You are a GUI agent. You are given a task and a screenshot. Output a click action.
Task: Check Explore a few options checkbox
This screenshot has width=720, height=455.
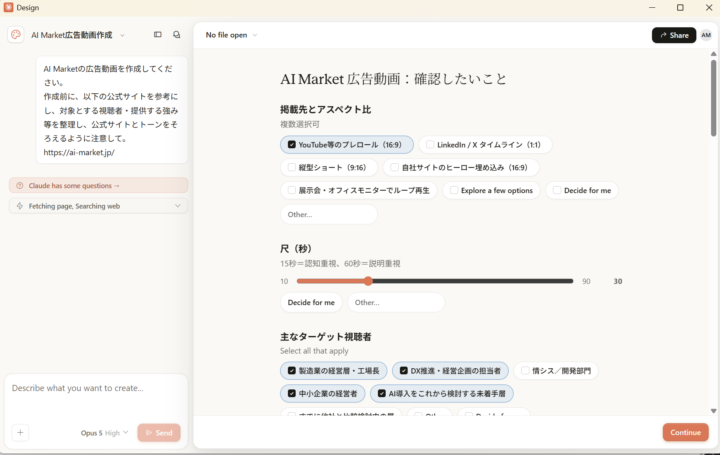[491, 190]
